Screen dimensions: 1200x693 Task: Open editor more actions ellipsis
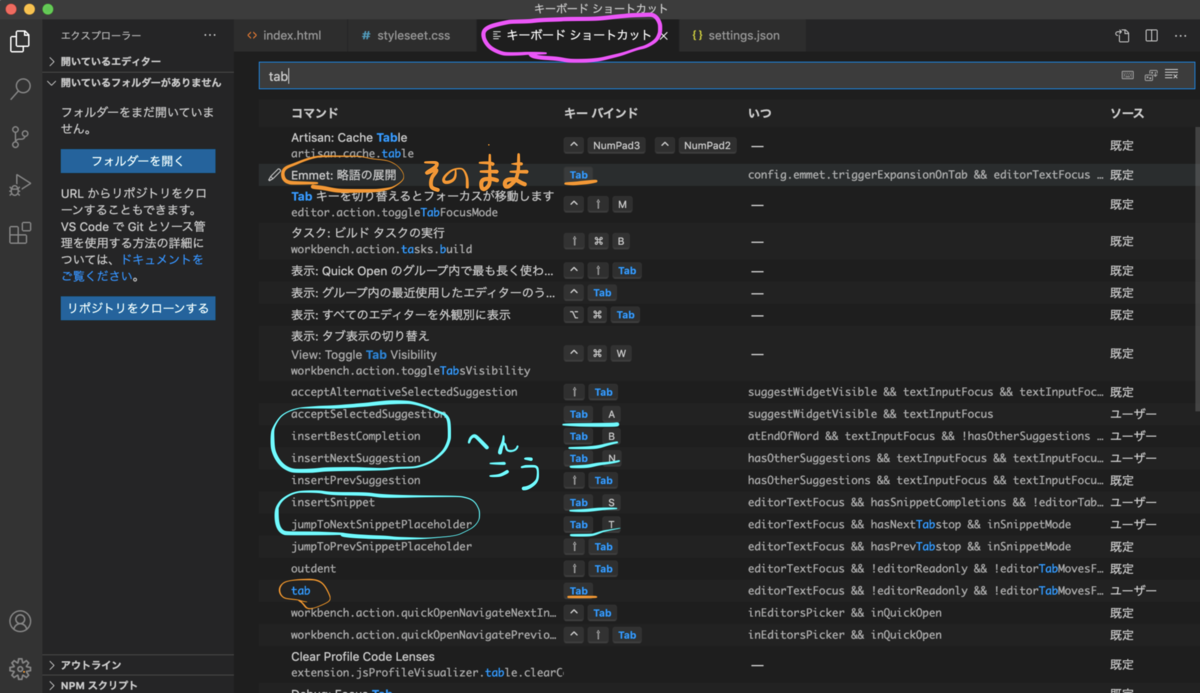point(1180,36)
